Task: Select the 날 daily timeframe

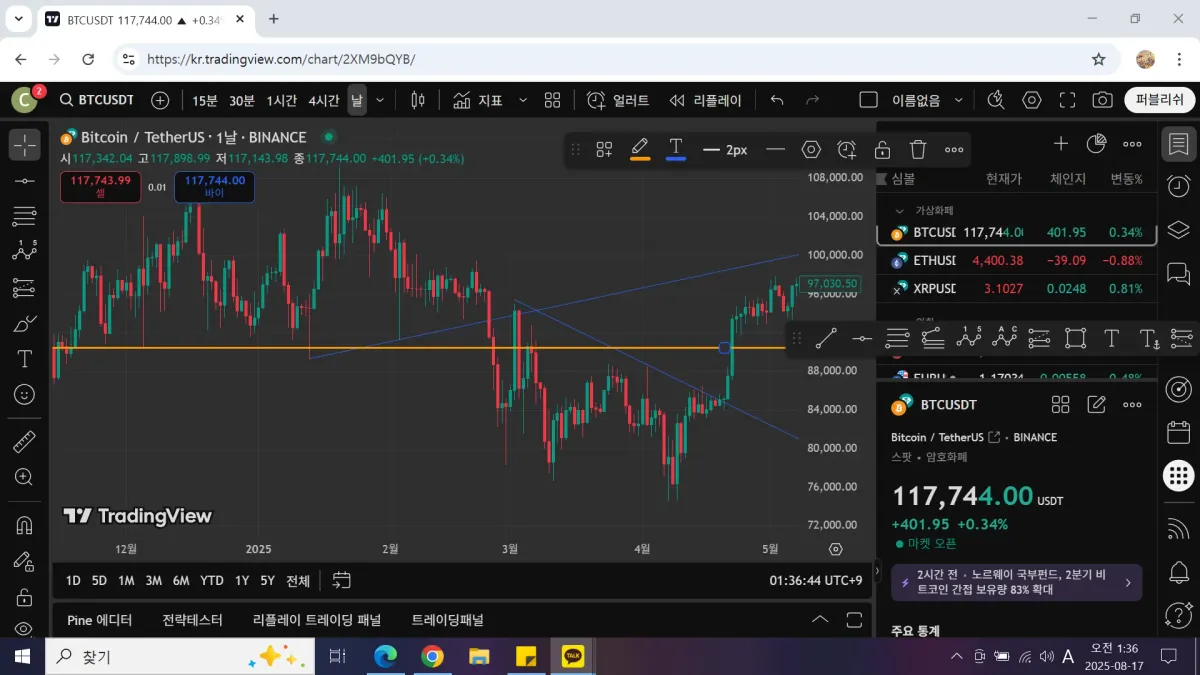Action: click(x=357, y=100)
